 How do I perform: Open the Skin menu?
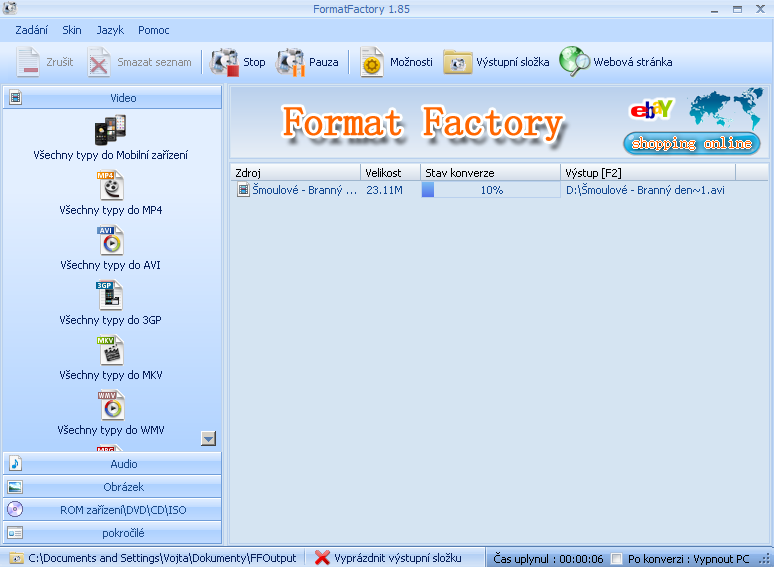point(72,30)
